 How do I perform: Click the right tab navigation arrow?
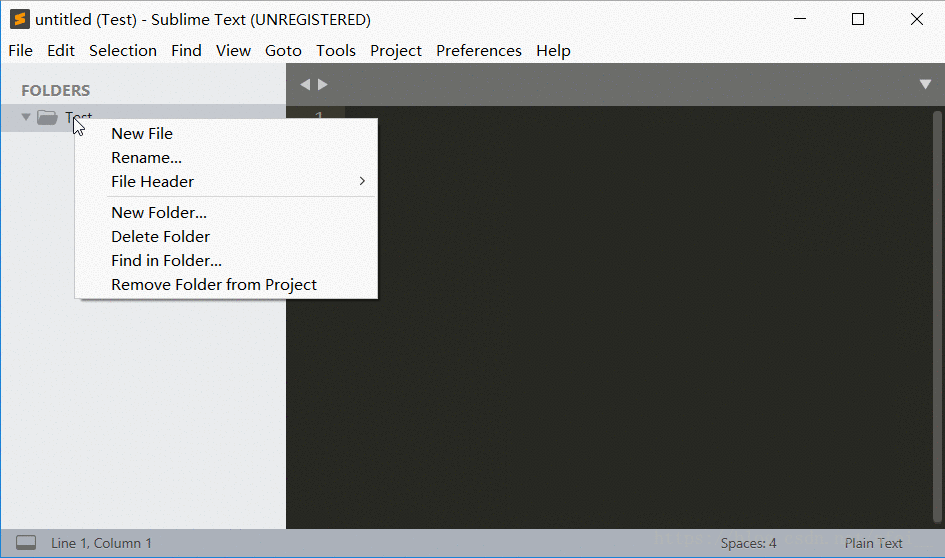pos(323,84)
